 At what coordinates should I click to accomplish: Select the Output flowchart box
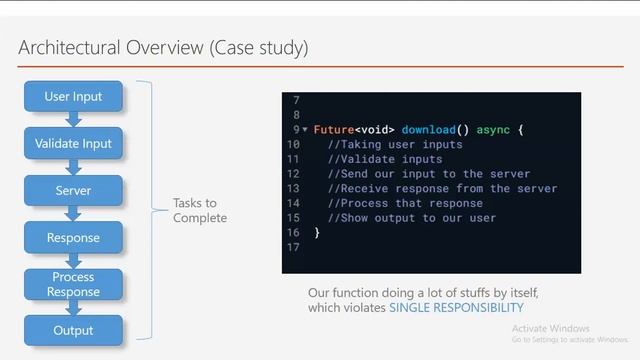click(x=73, y=330)
